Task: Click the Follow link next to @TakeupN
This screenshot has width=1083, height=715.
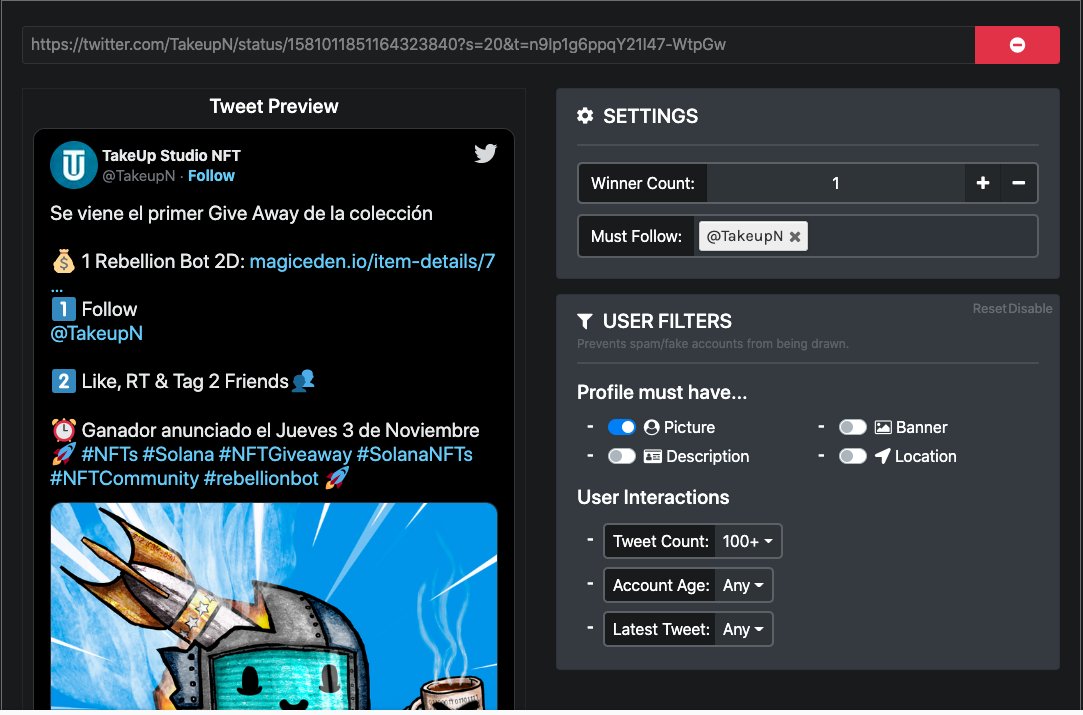Action: (x=211, y=176)
